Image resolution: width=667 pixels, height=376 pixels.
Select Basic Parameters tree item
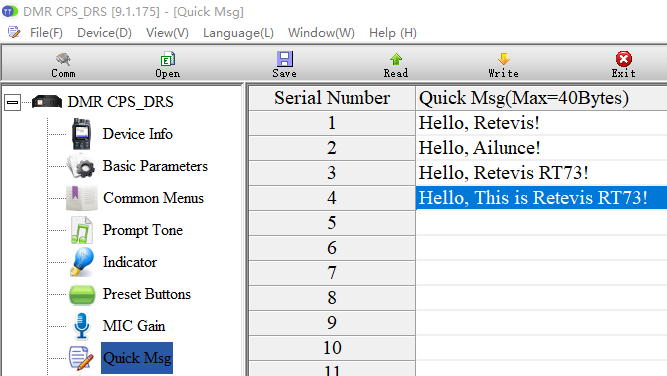click(x=155, y=166)
